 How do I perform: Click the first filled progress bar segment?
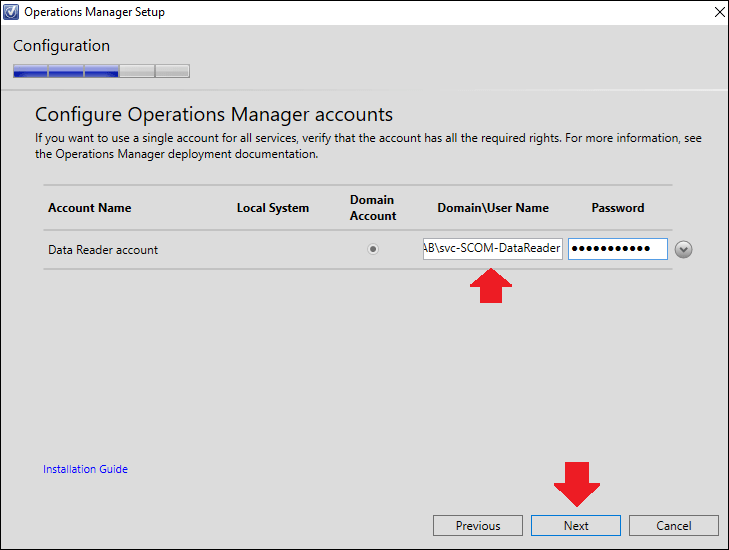pyautogui.click(x=31, y=71)
